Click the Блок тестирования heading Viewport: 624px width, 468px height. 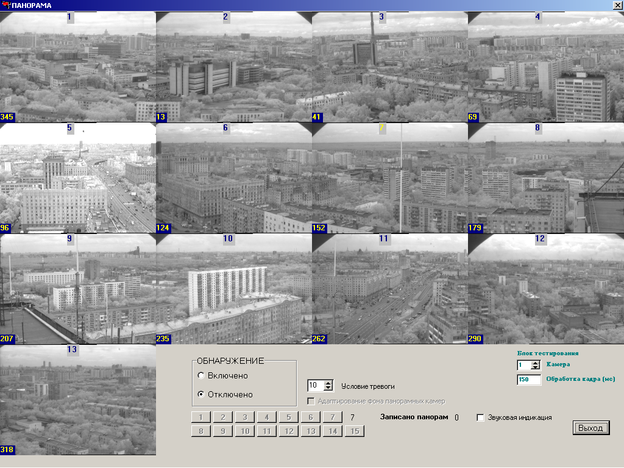(548, 353)
